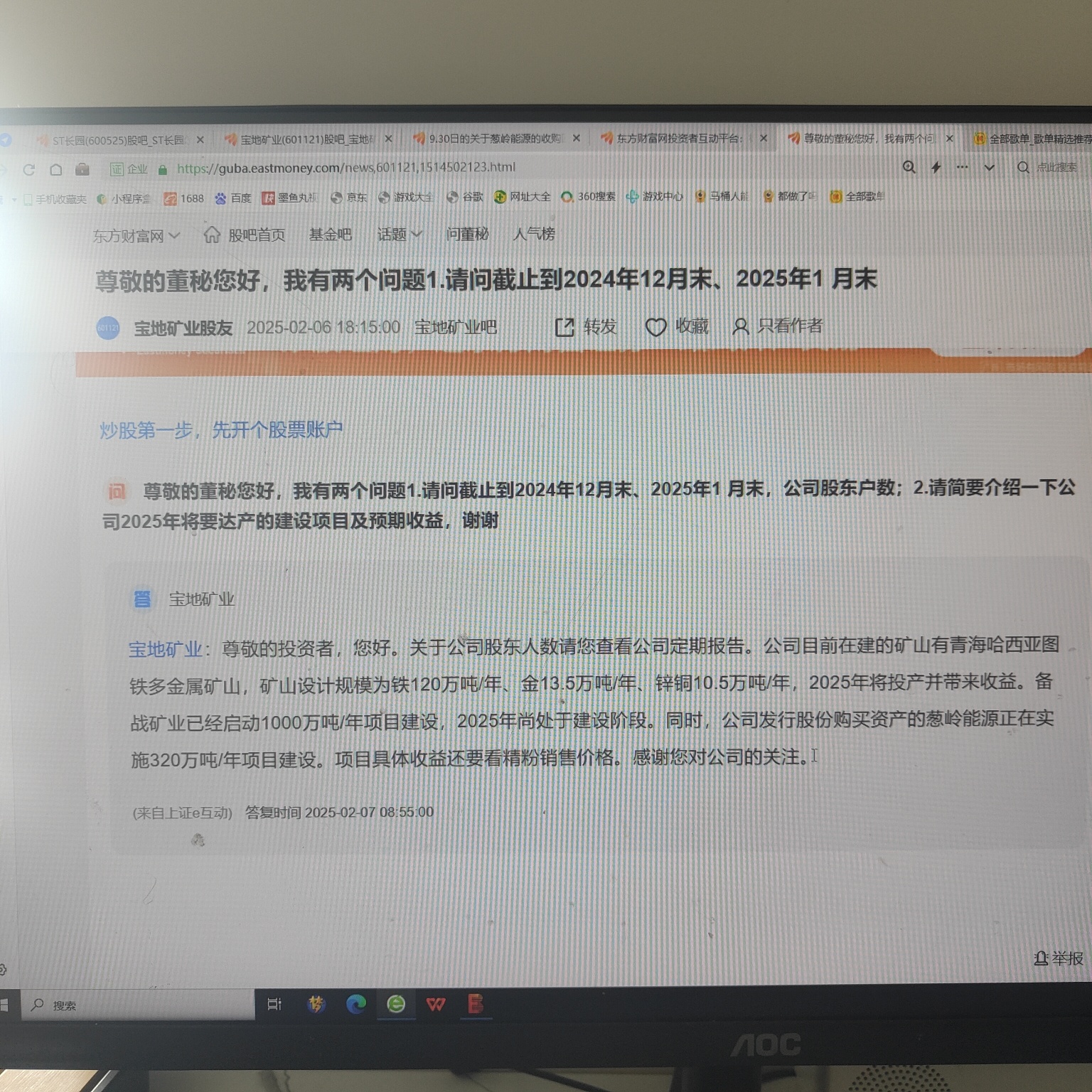The image size is (1092, 1092).
Task: Click the 转发 share button
Action: click(585, 327)
